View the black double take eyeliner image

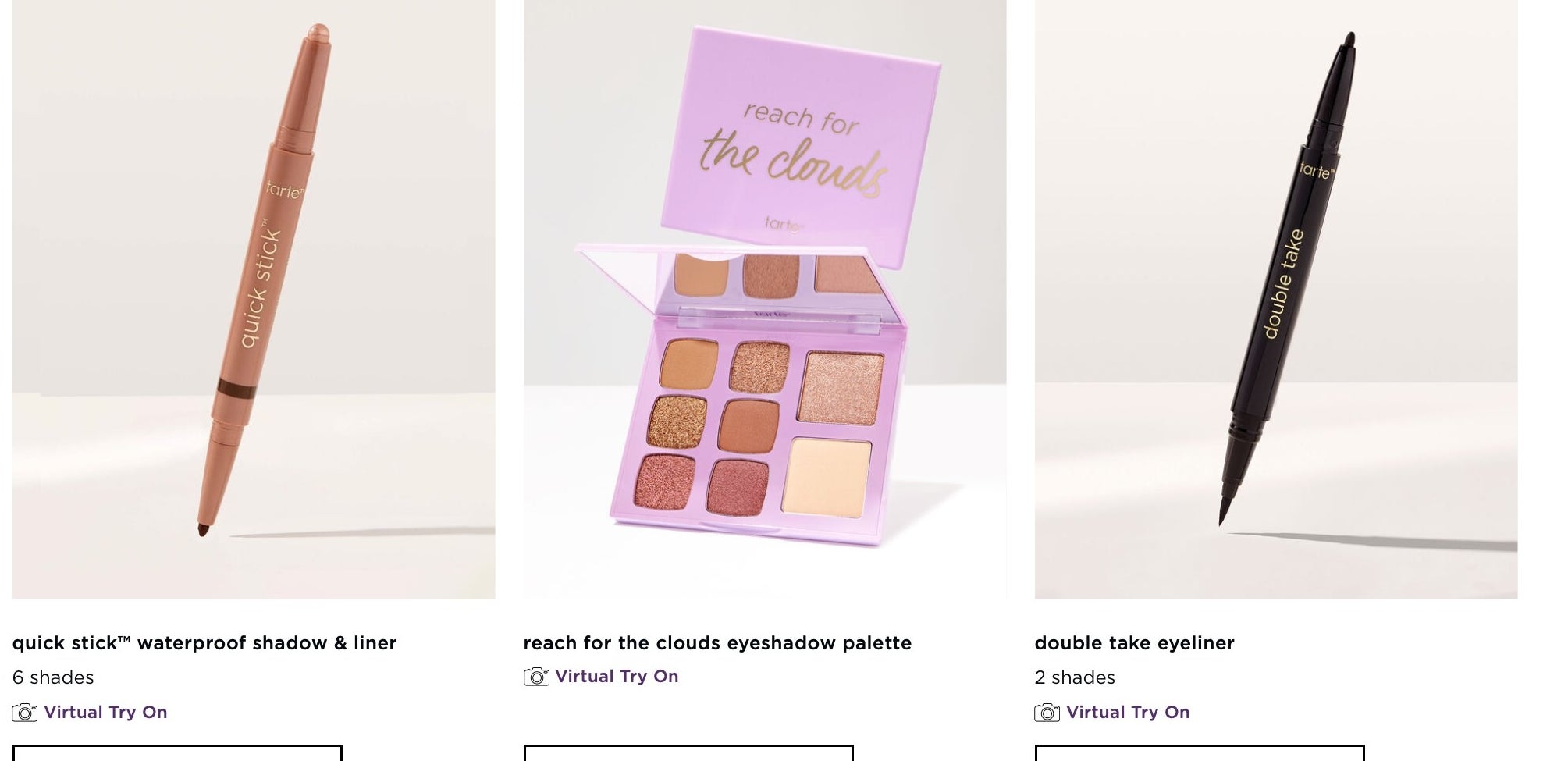point(1276,300)
